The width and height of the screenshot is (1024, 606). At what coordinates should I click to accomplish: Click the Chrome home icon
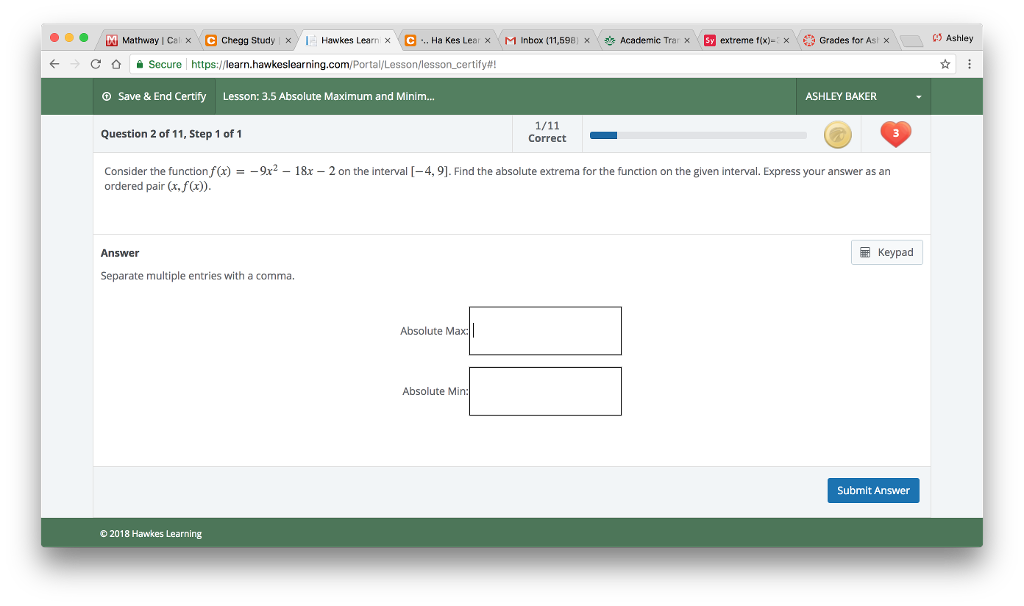tap(119, 62)
